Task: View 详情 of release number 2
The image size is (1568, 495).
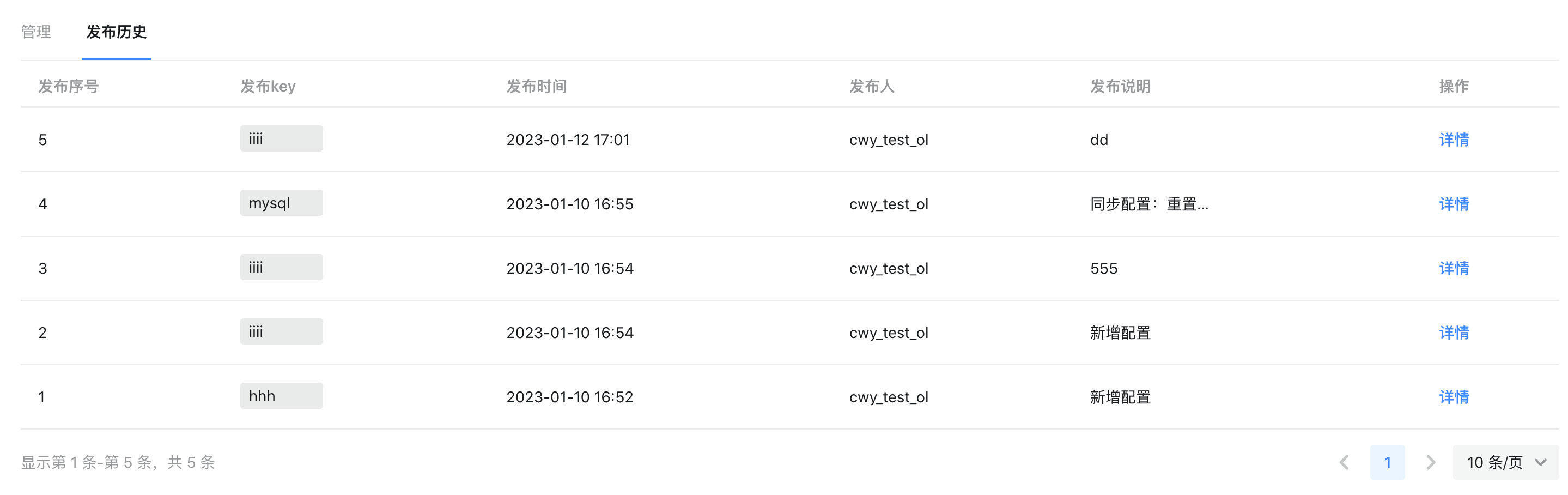Action: pyautogui.click(x=1454, y=333)
